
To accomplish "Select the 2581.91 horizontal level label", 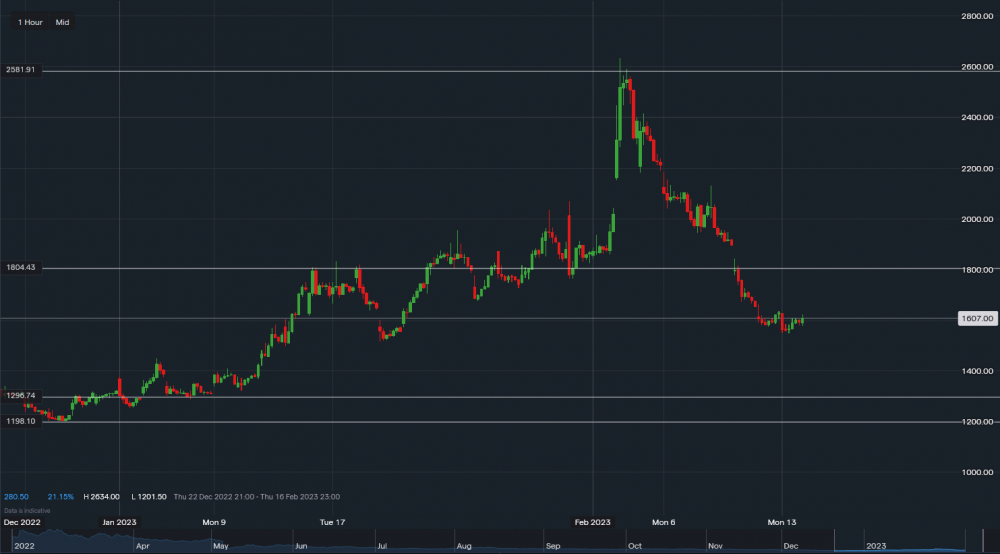I will 20,70.
